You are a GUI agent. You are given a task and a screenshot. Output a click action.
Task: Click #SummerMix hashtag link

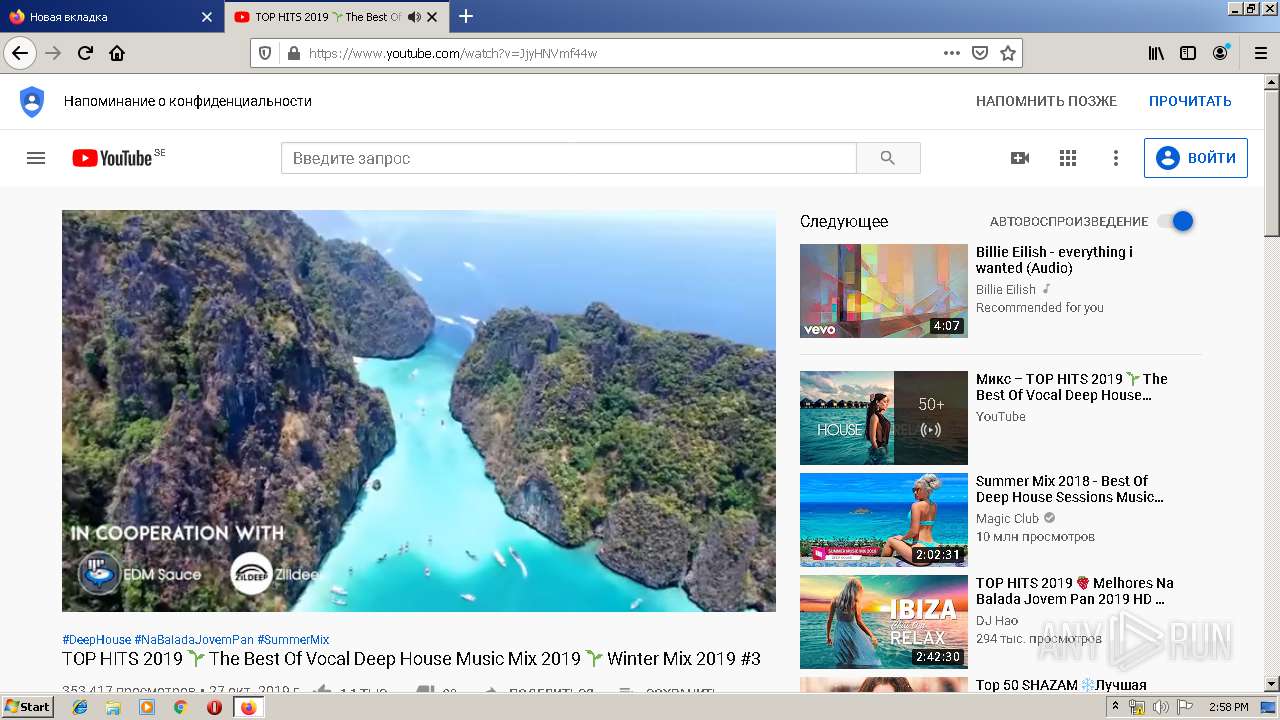293,640
